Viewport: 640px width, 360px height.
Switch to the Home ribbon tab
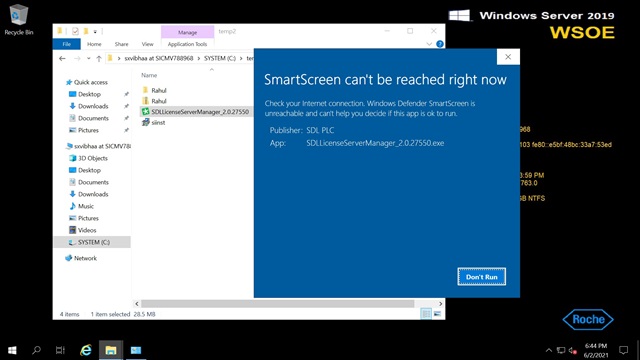(94, 44)
